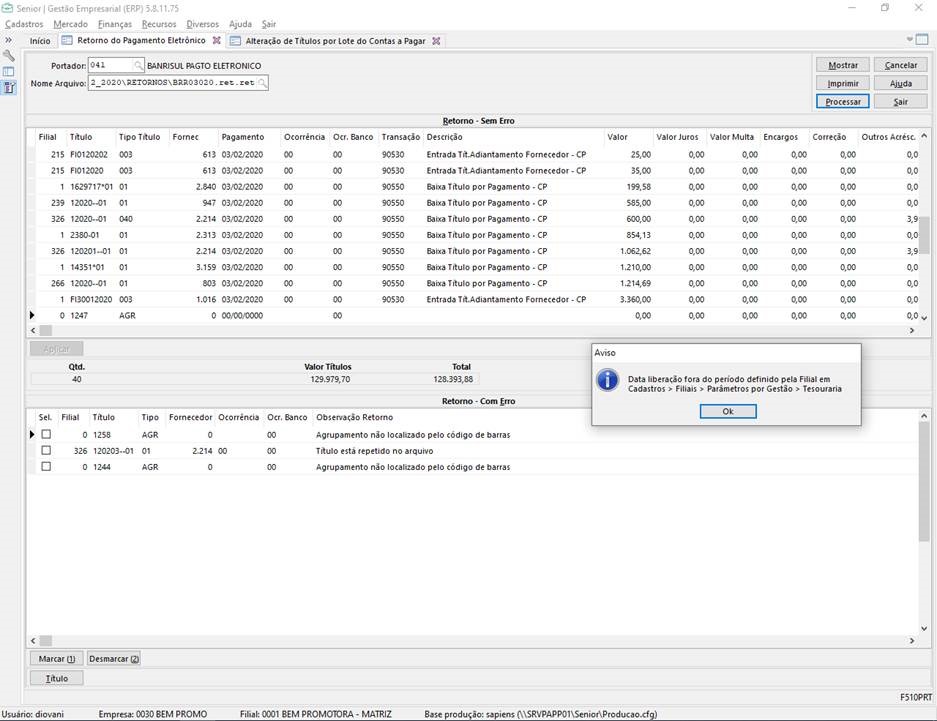Screen dimensions: 937x721
Task: Click the Valor Títulos total 129.979,70
Action: [x=330, y=379]
